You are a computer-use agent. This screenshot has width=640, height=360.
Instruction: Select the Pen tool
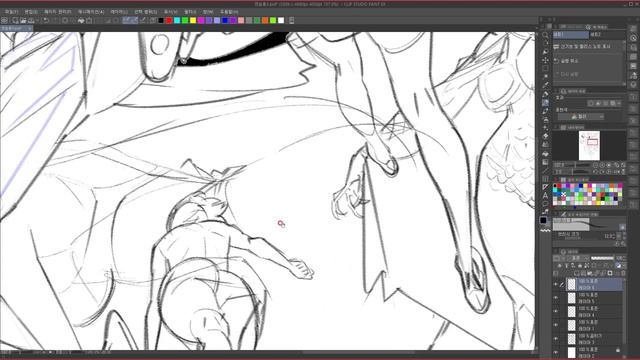point(545,94)
